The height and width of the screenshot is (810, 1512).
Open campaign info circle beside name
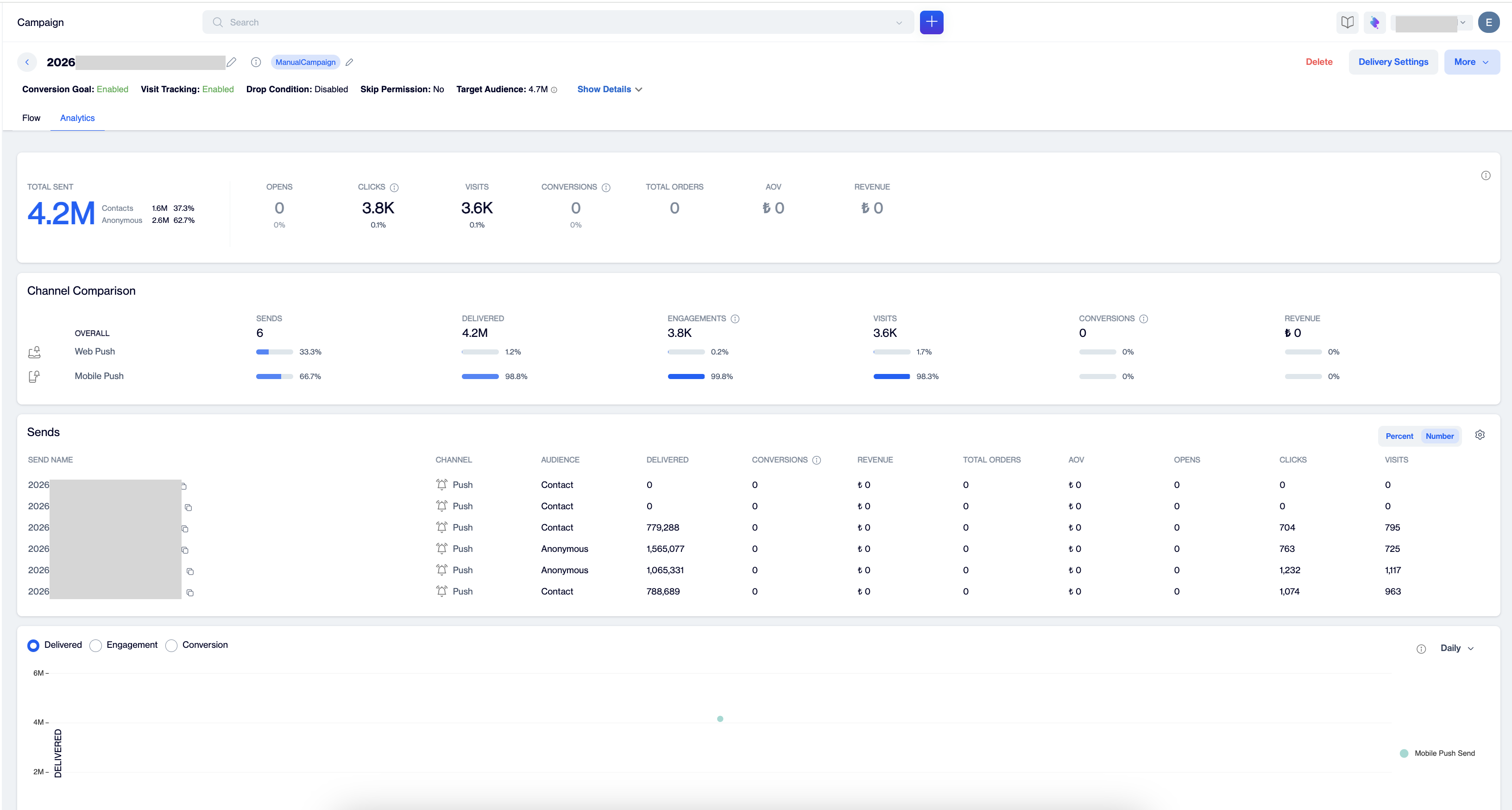click(x=256, y=62)
